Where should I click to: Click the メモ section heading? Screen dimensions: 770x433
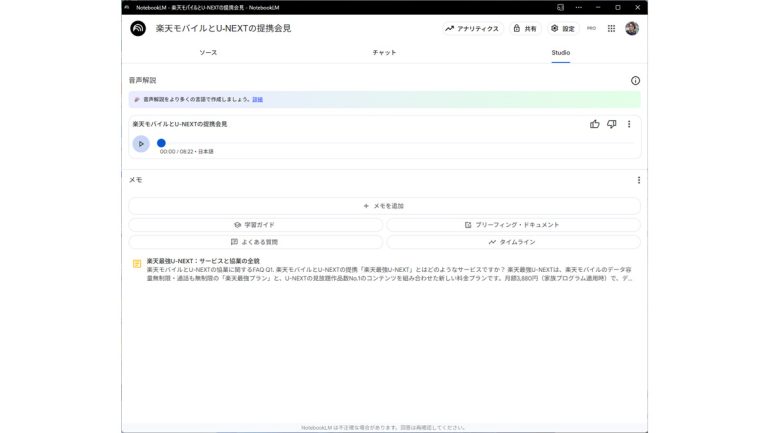coord(136,180)
